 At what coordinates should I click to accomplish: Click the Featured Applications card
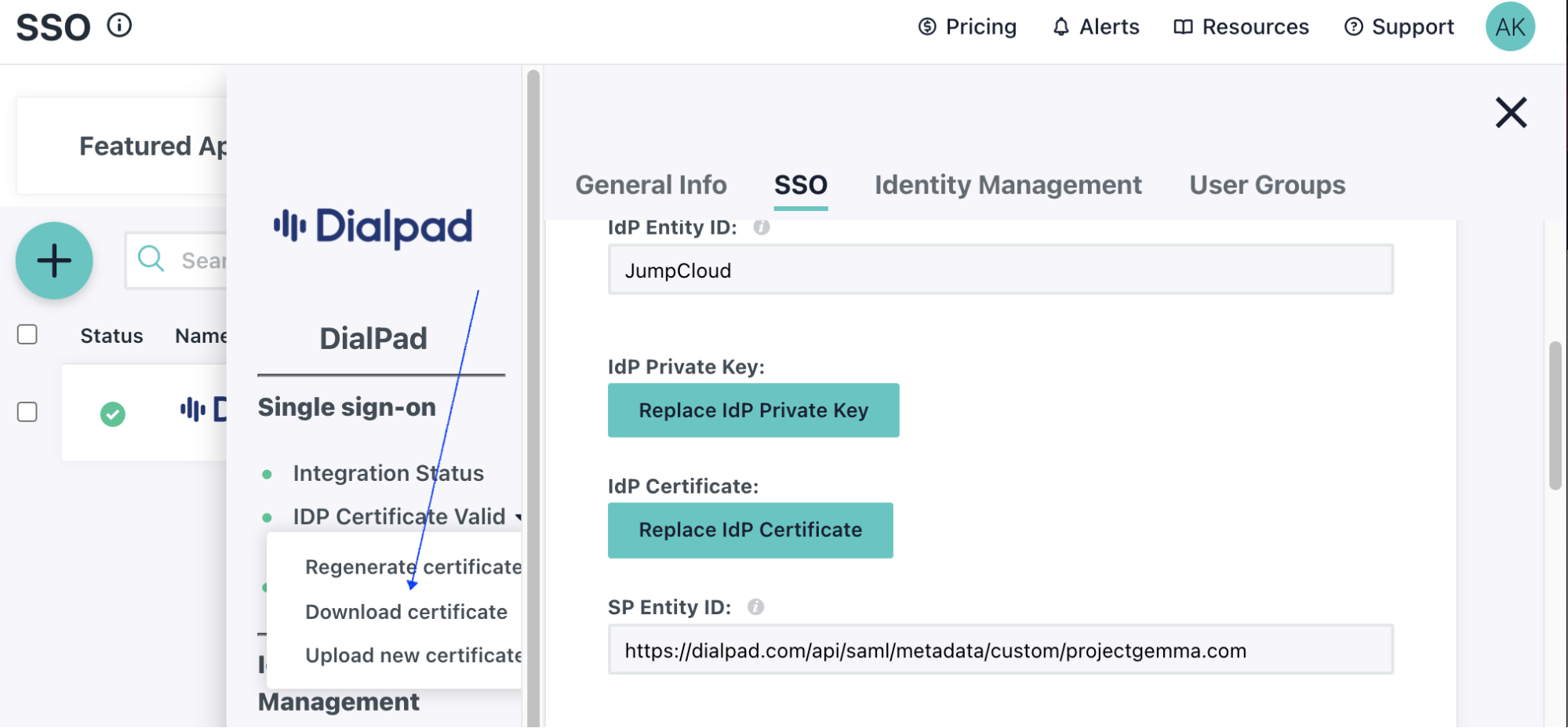point(122,146)
